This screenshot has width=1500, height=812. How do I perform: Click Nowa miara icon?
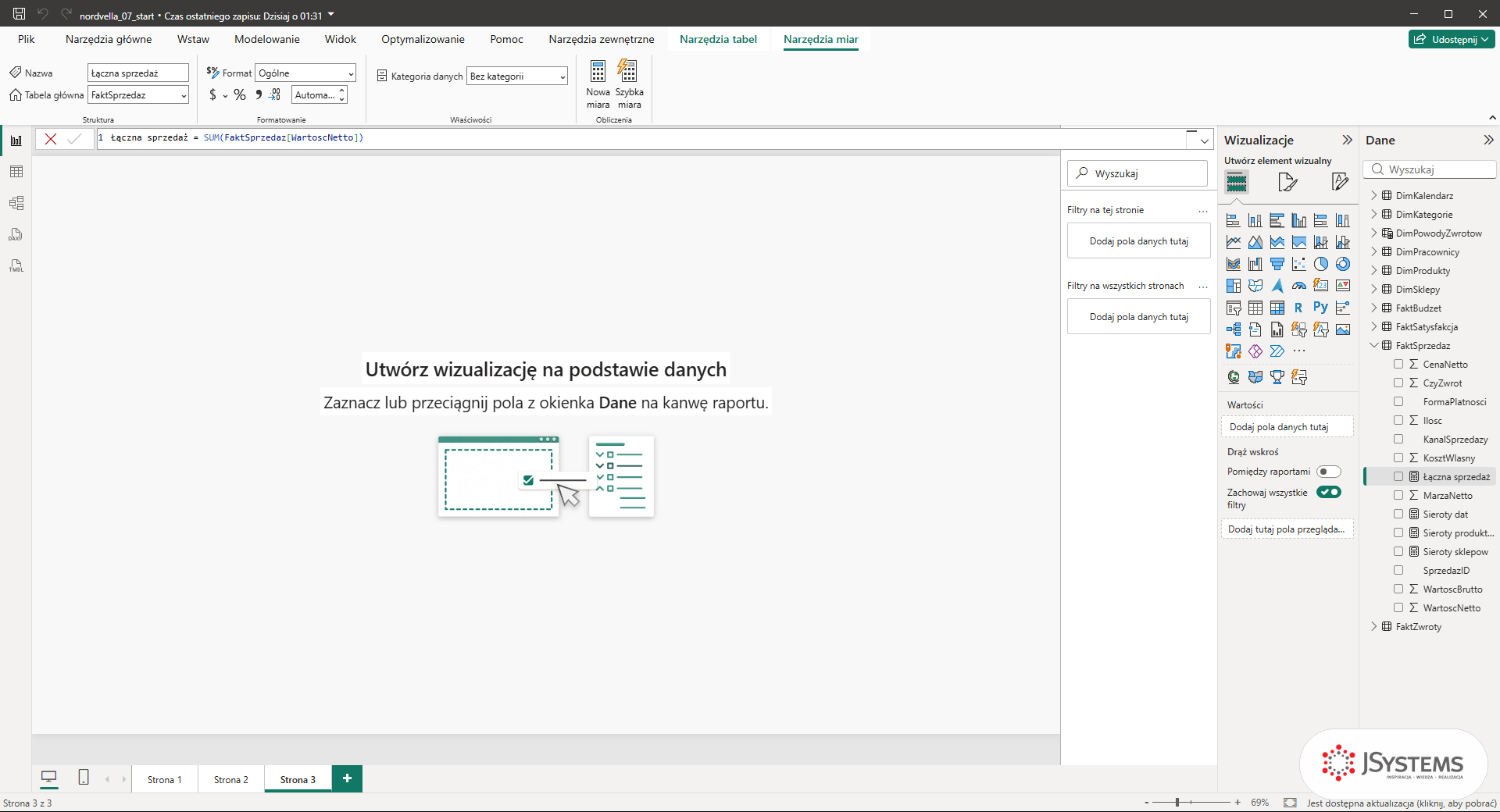tap(598, 84)
